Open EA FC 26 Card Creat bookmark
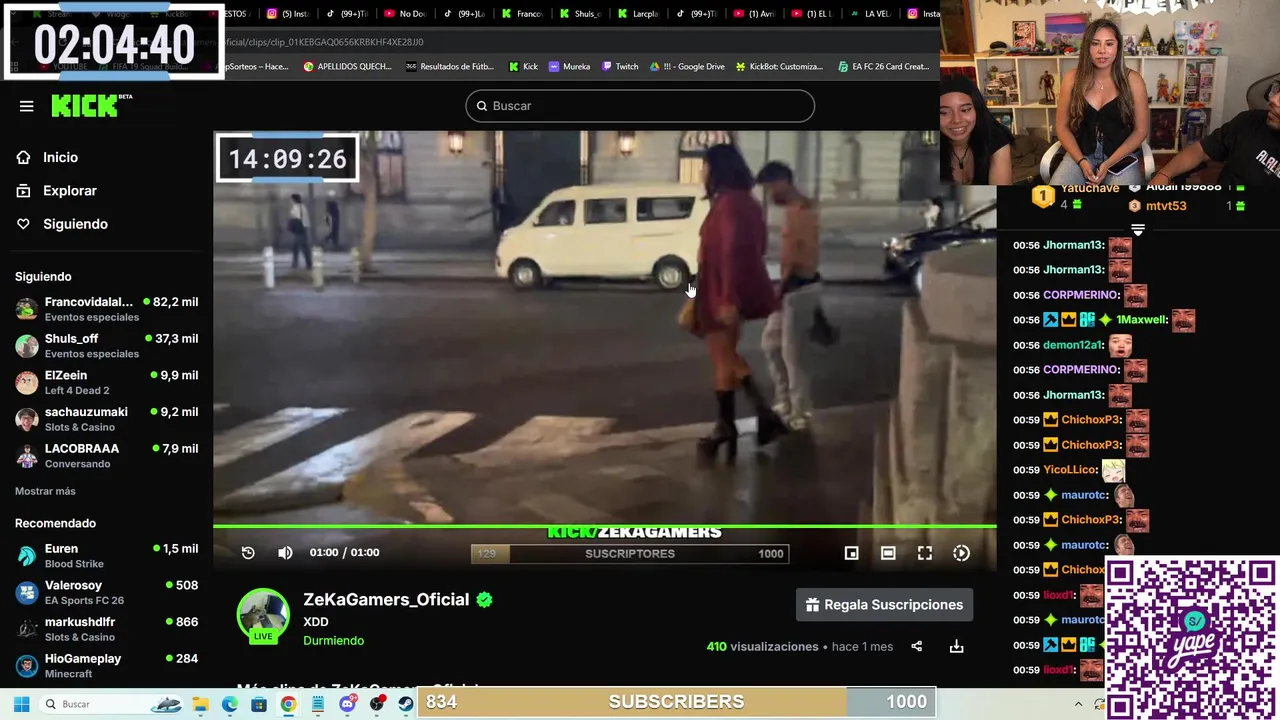 884,67
